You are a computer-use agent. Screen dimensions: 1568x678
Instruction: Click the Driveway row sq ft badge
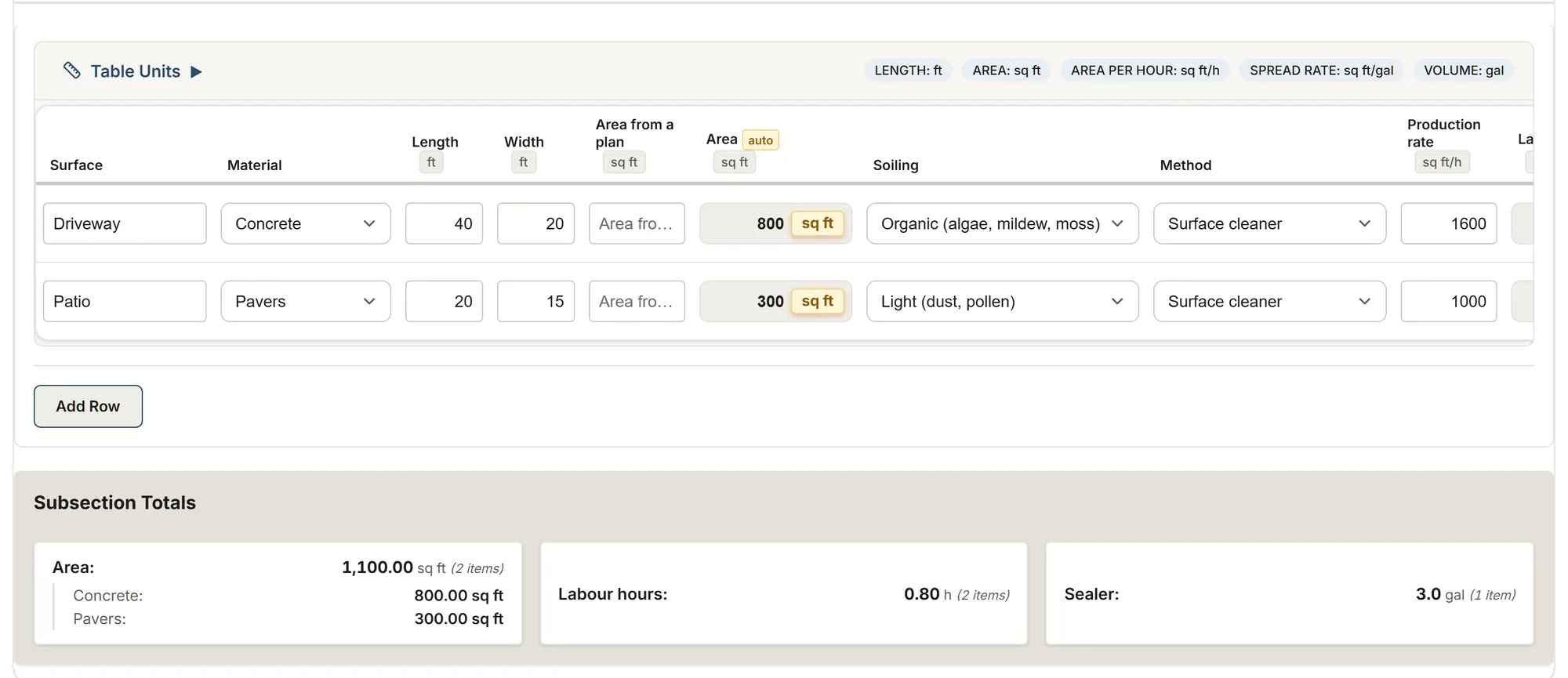(817, 223)
